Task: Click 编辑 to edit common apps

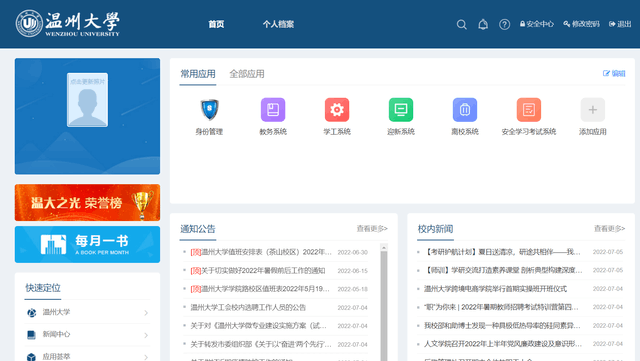Action: pyautogui.click(x=614, y=74)
